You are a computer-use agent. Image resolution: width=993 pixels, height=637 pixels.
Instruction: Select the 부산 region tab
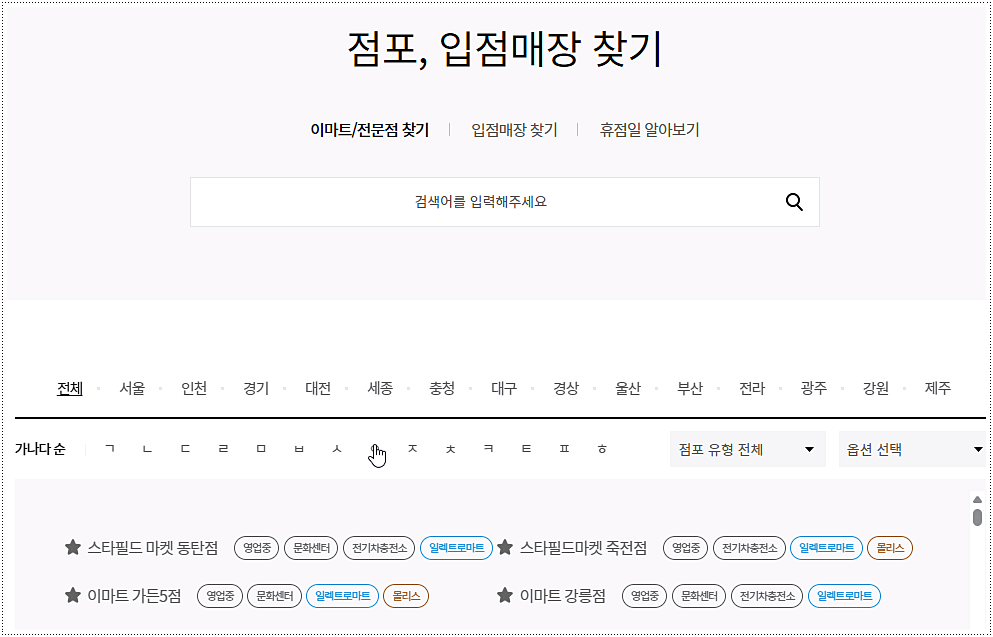pyautogui.click(x=690, y=388)
